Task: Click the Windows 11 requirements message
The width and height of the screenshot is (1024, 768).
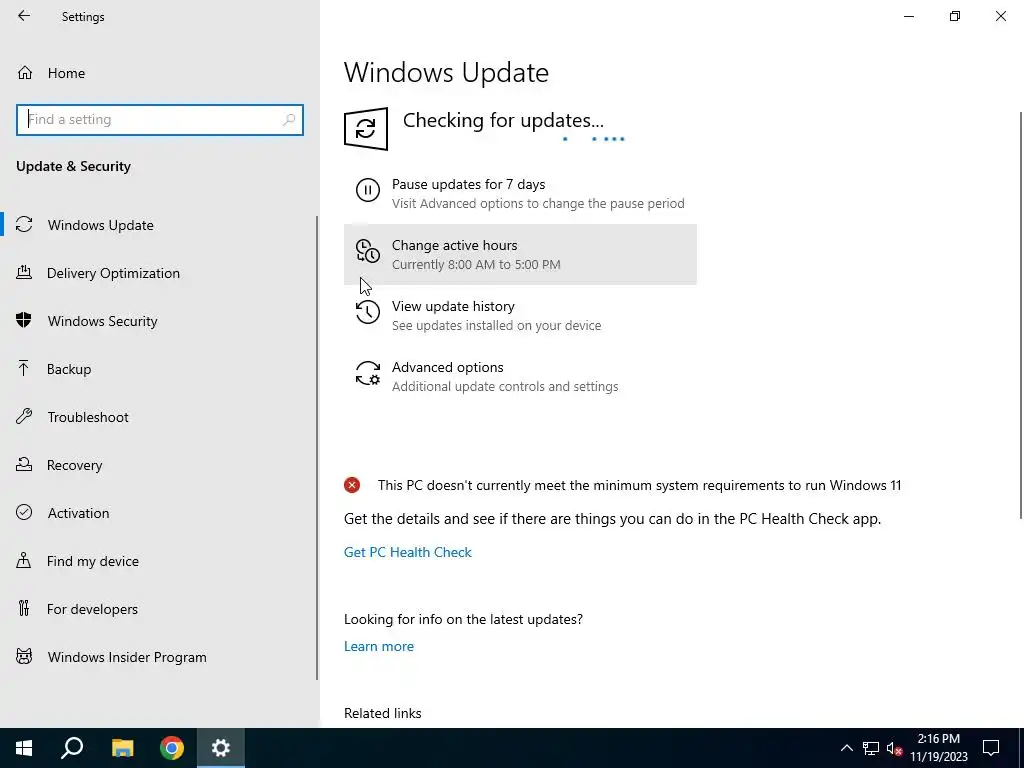Action: click(639, 485)
